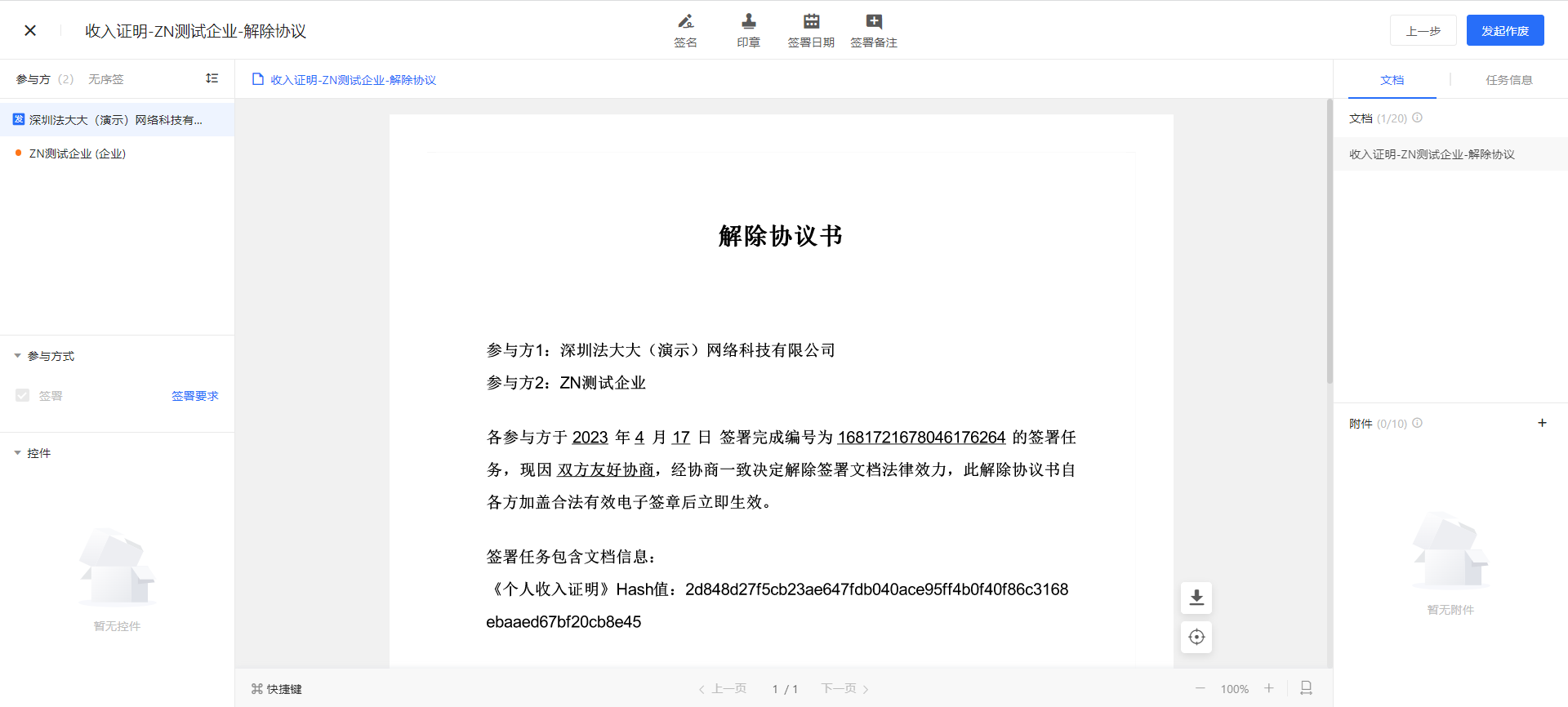Toggle the 签署 checkbox
Screen dimensions: 1568x707
click(23, 395)
